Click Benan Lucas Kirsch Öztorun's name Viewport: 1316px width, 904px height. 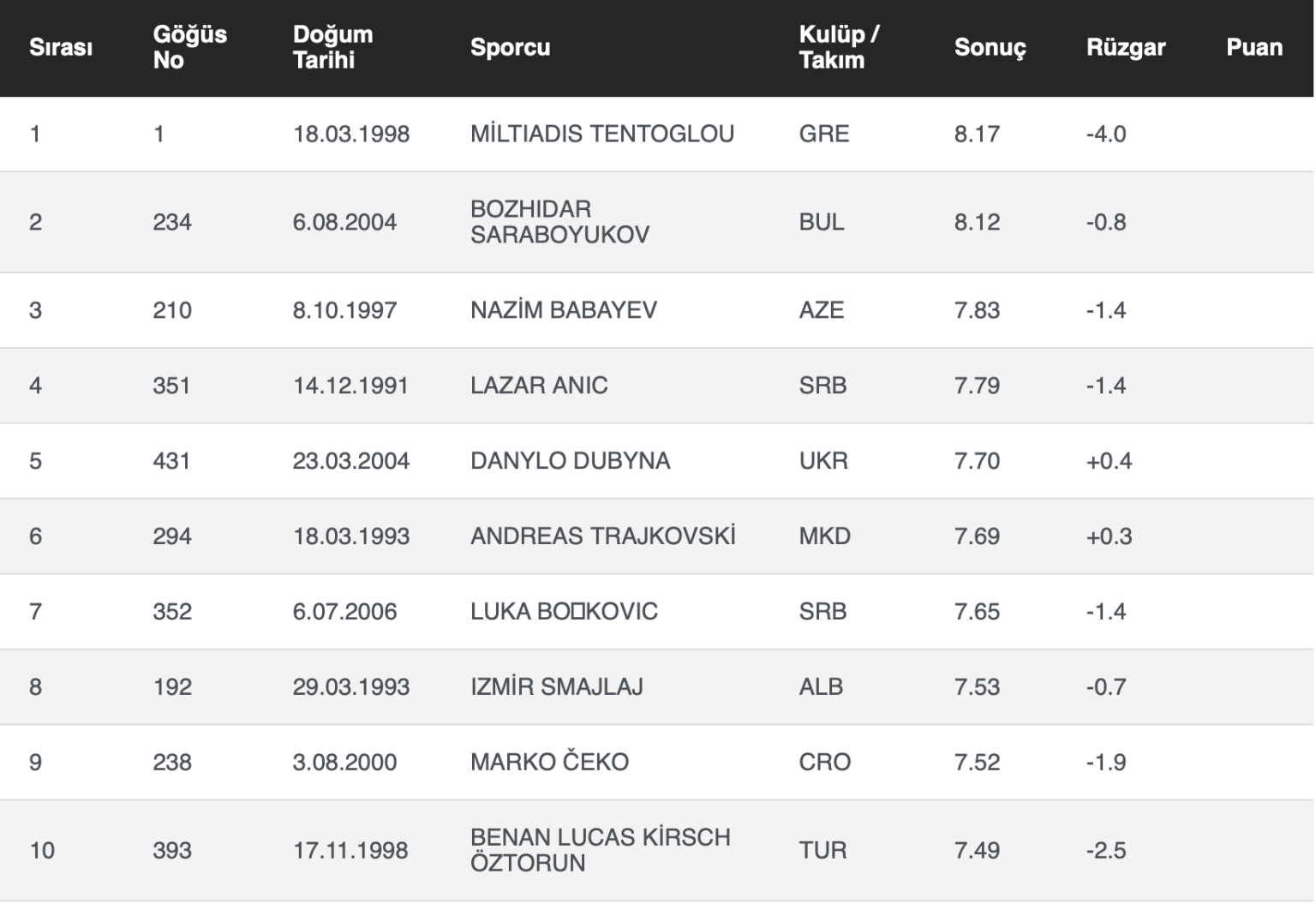click(600, 850)
